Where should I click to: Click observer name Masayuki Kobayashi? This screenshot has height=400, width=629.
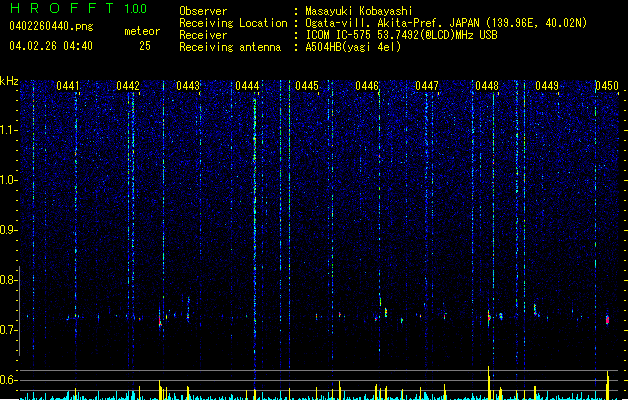[359, 11]
